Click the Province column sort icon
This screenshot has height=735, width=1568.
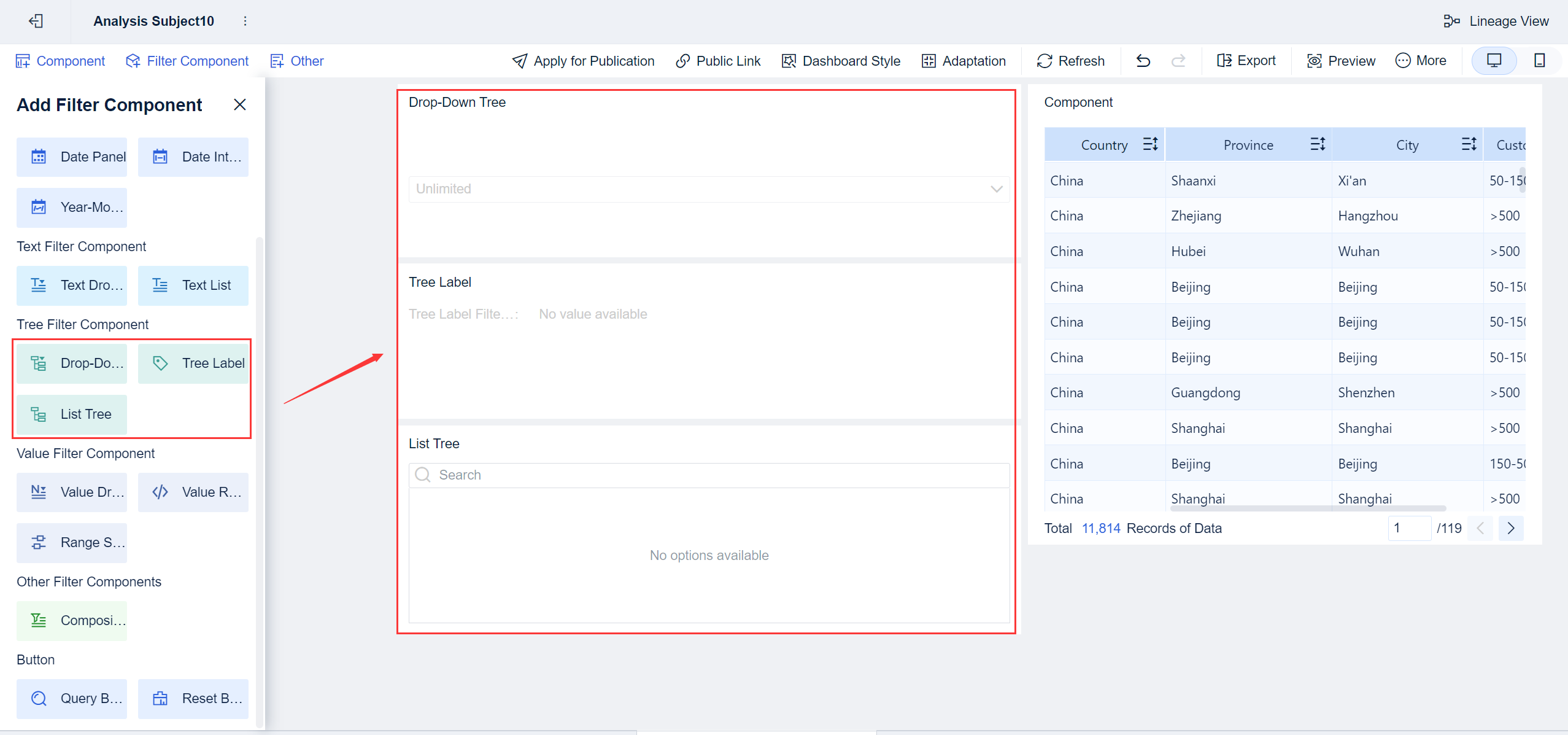[1318, 144]
